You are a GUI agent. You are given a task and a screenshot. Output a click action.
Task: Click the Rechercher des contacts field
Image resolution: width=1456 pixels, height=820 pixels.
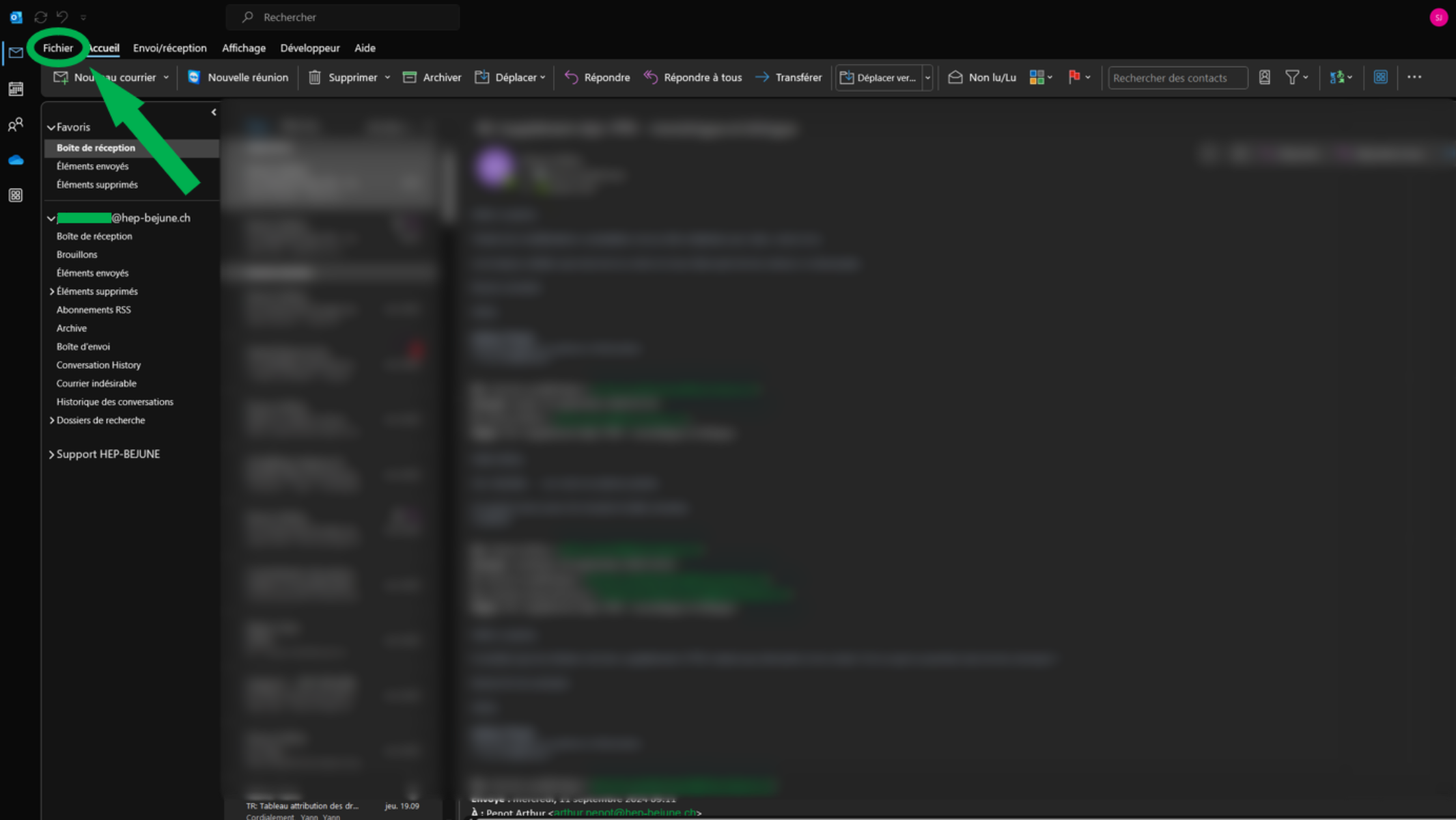click(x=1177, y=78)
